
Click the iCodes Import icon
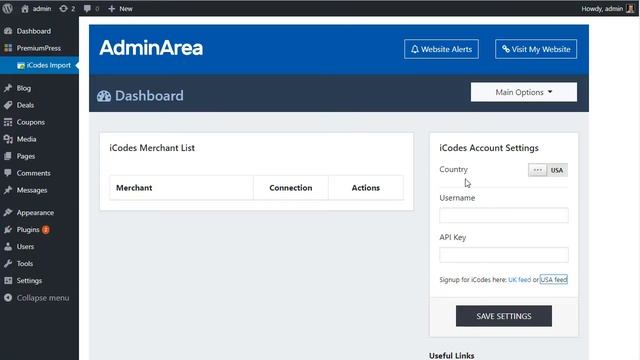pos(21,65)
